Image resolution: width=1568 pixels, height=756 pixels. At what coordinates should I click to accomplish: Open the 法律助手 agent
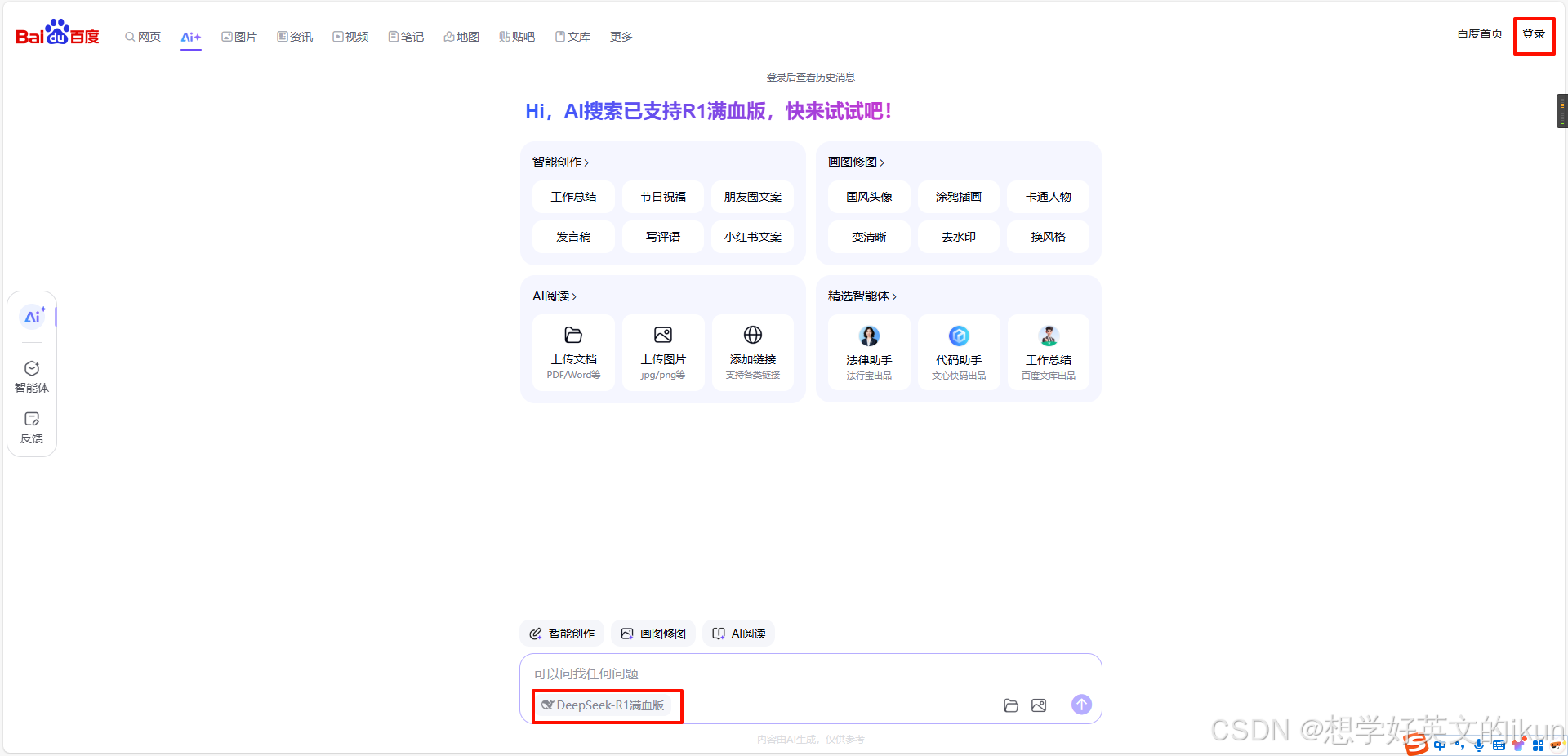pyautogui.click(x=869, y=353)
